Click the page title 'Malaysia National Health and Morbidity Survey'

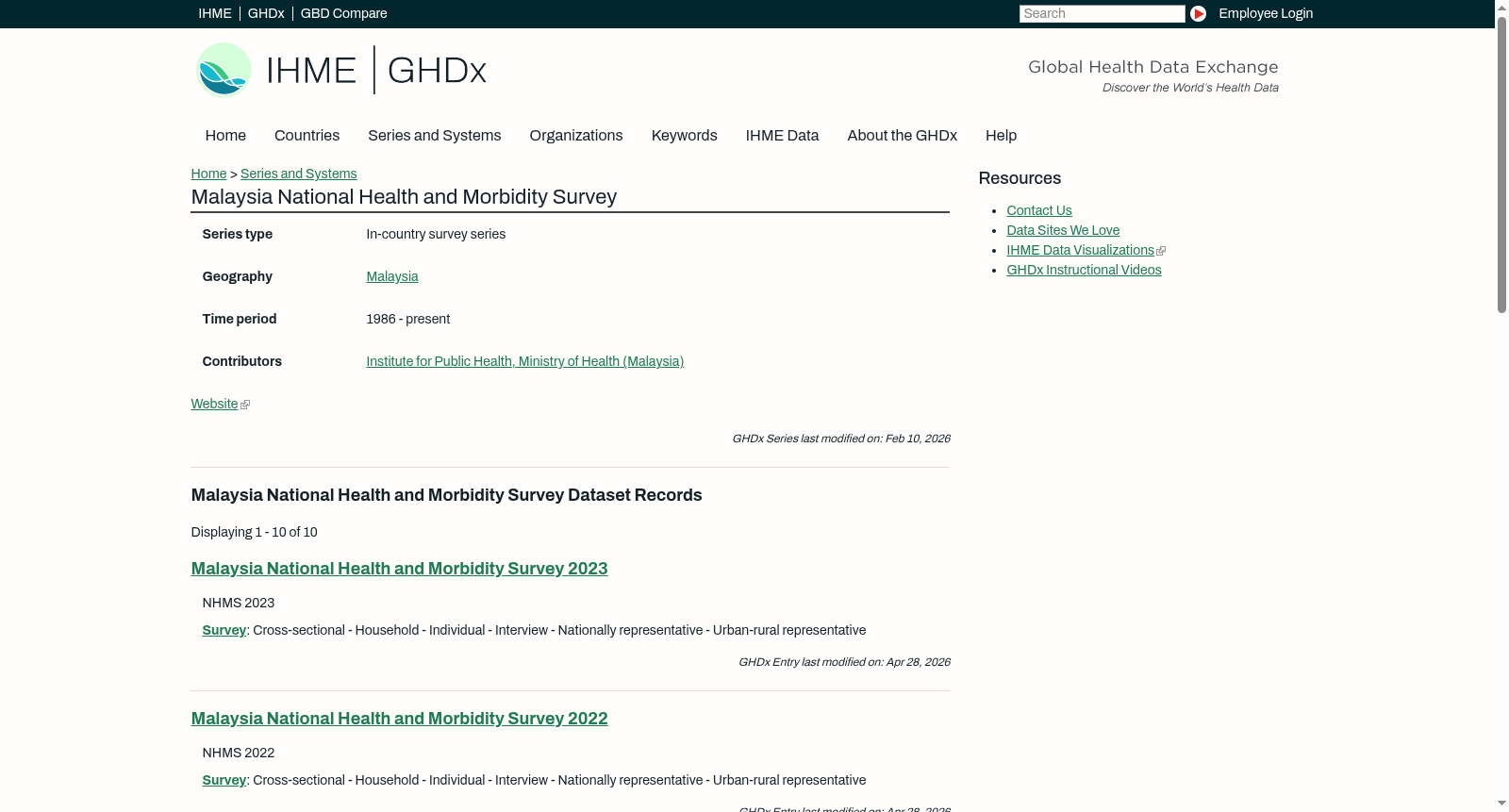tap(404, 197)
